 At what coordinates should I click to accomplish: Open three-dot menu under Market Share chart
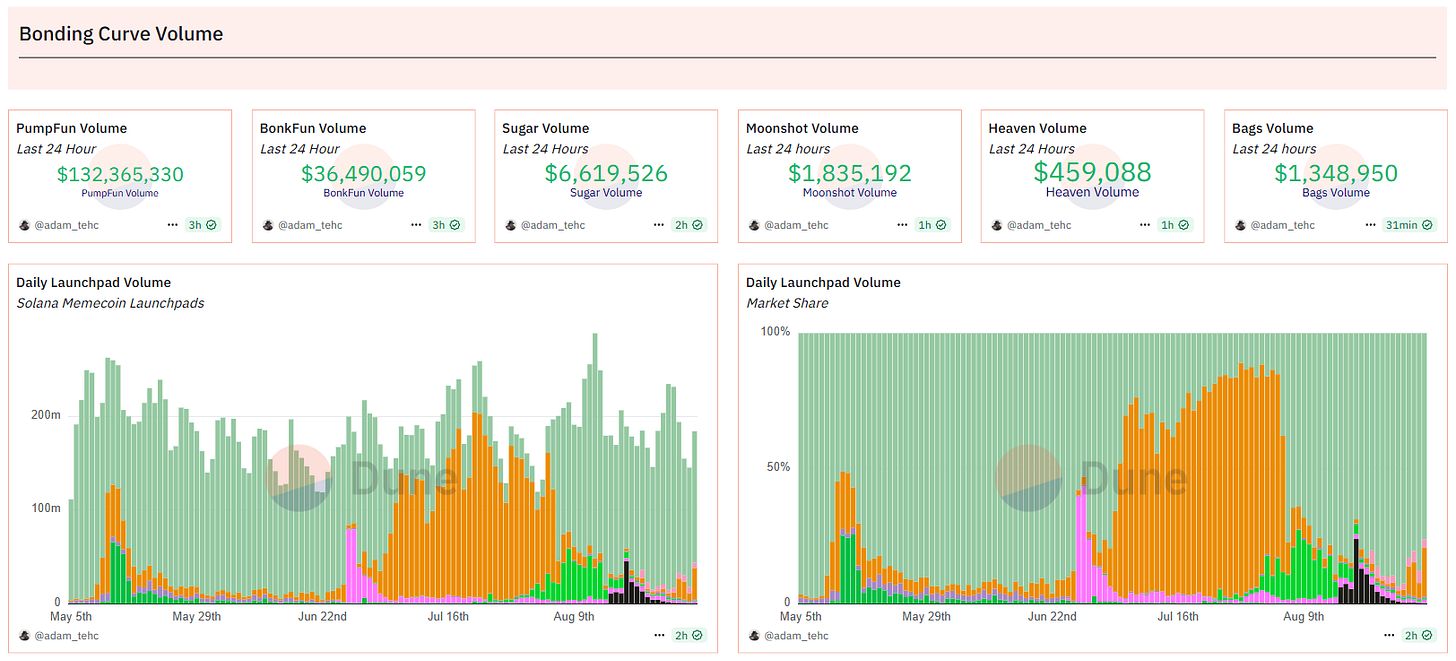[1388, 635]
